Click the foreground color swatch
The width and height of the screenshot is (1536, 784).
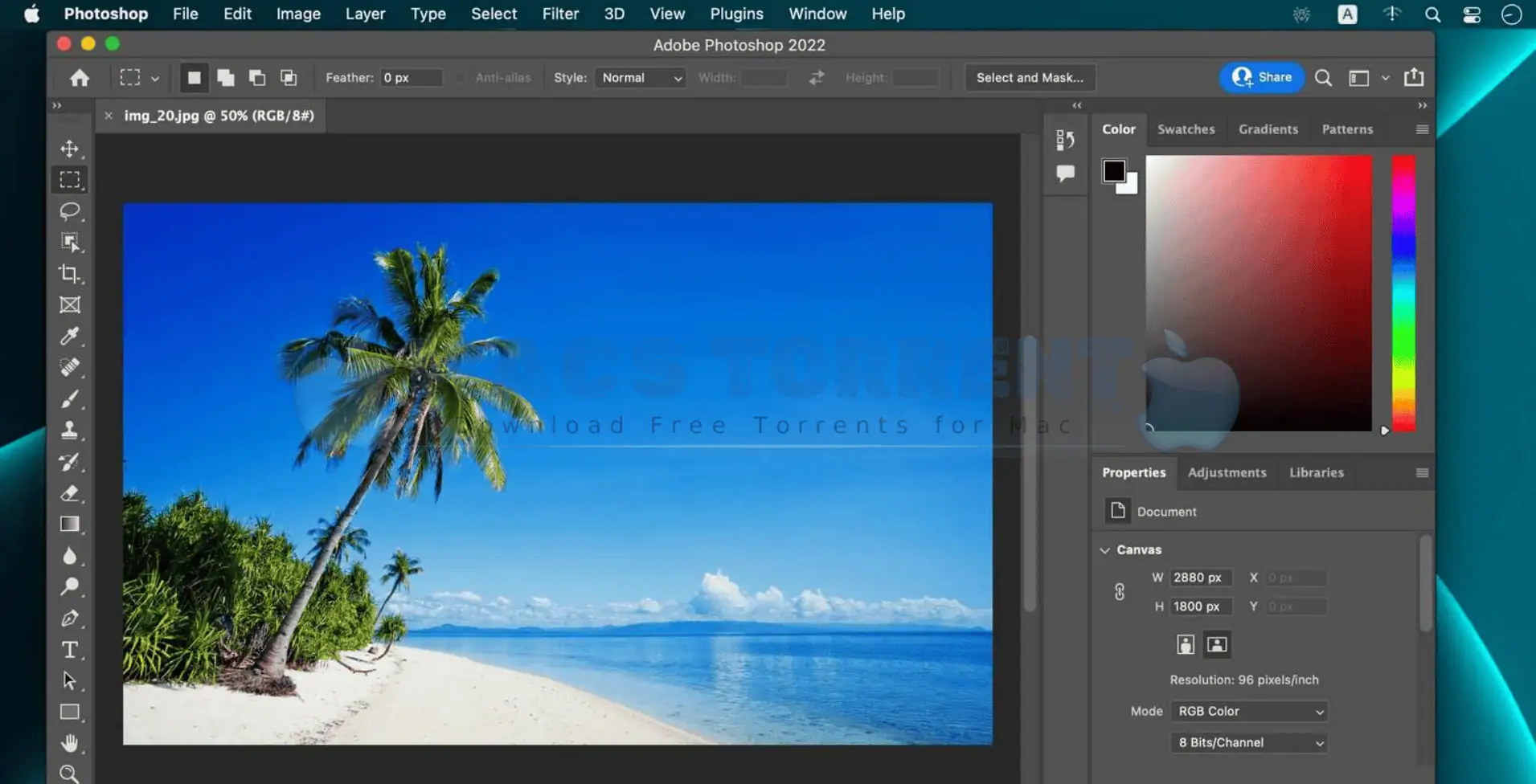pos(1113,170)
